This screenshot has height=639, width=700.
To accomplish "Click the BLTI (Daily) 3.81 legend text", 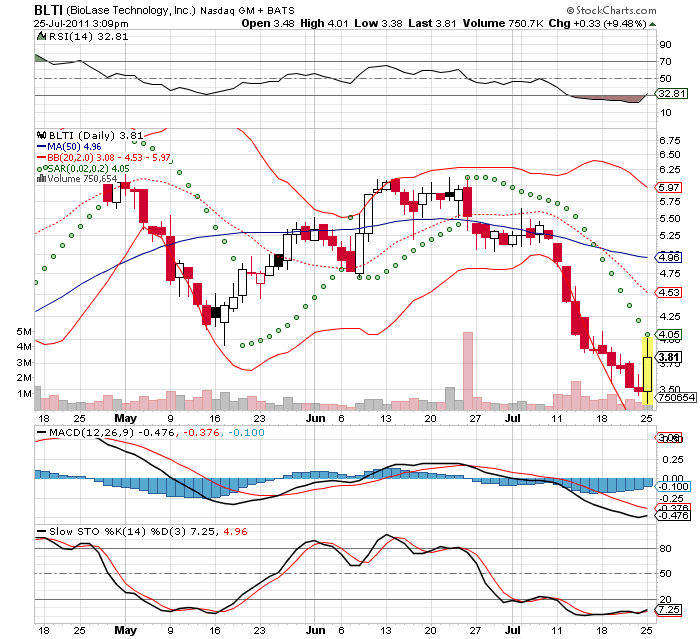I will click(96, 135).
